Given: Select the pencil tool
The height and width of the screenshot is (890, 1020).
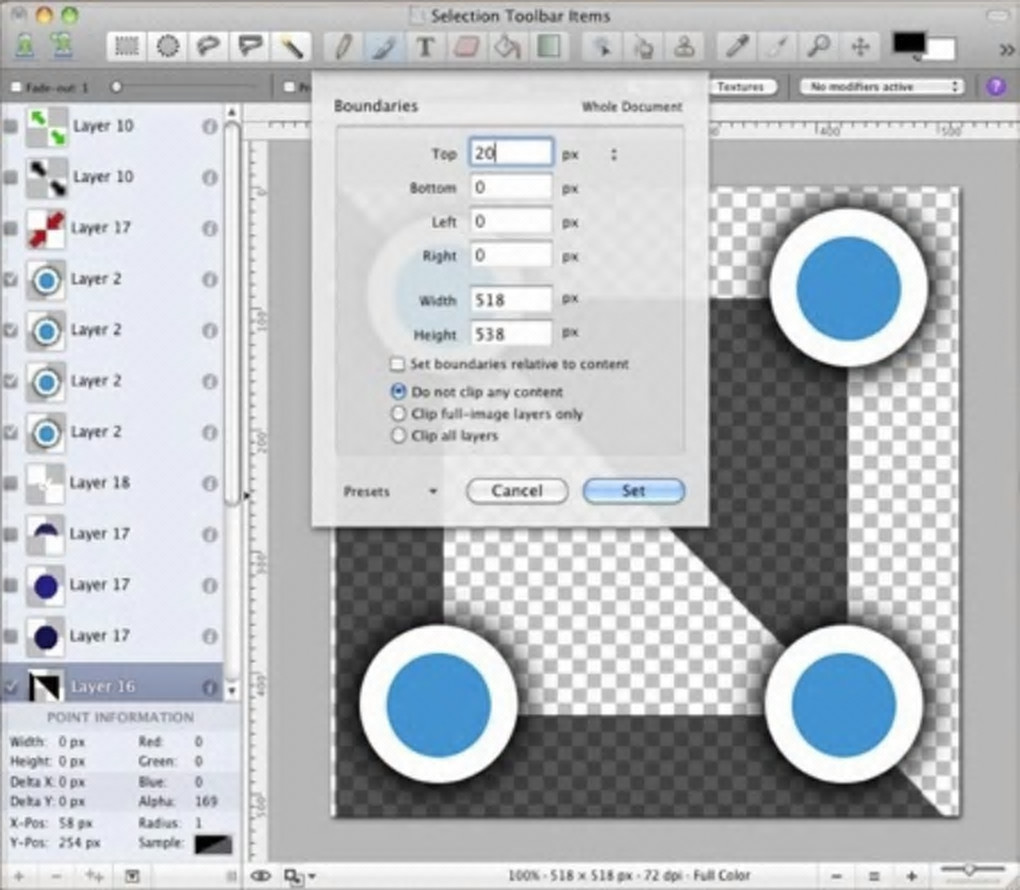Looking at the screenshot, I should tap(343, 47).
